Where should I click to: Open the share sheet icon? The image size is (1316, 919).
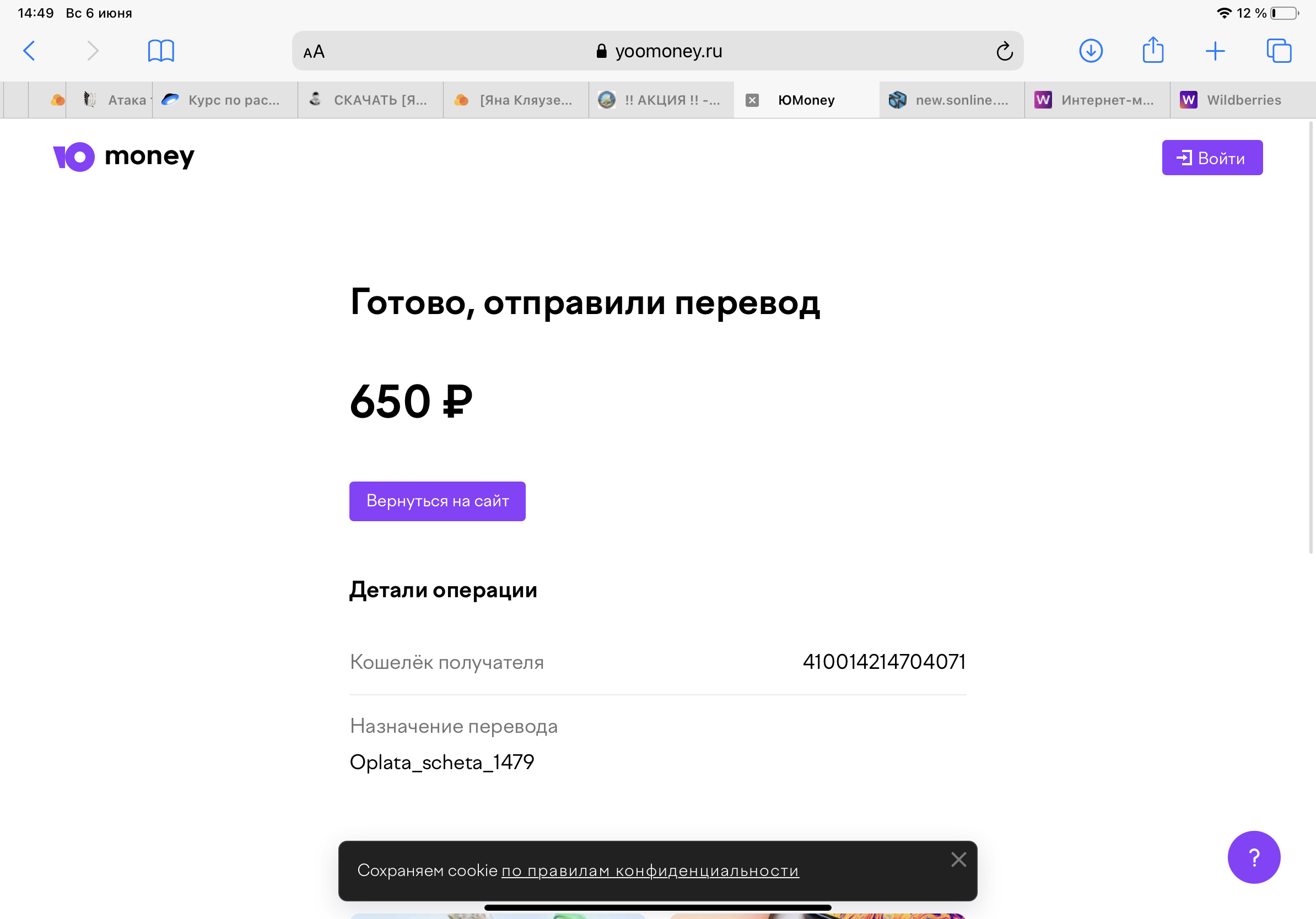1153,50
